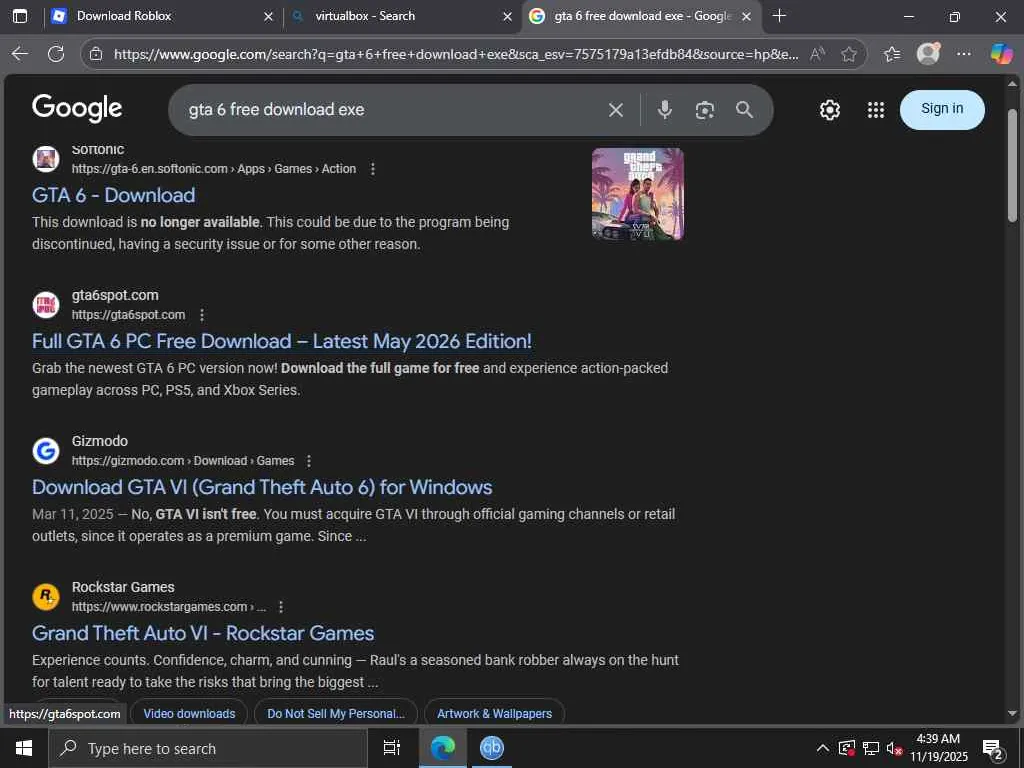Show hidden system tray icons
The width and height of the screenshot is (1024, 768).
(823, 748)
